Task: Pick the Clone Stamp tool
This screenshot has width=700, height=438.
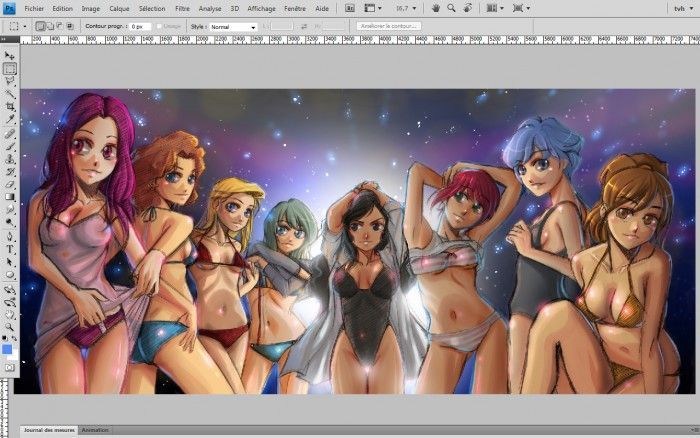Action: (x=9, y=159)
